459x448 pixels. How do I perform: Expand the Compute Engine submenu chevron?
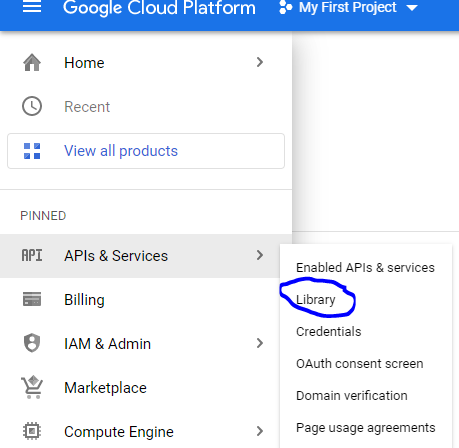260,431
